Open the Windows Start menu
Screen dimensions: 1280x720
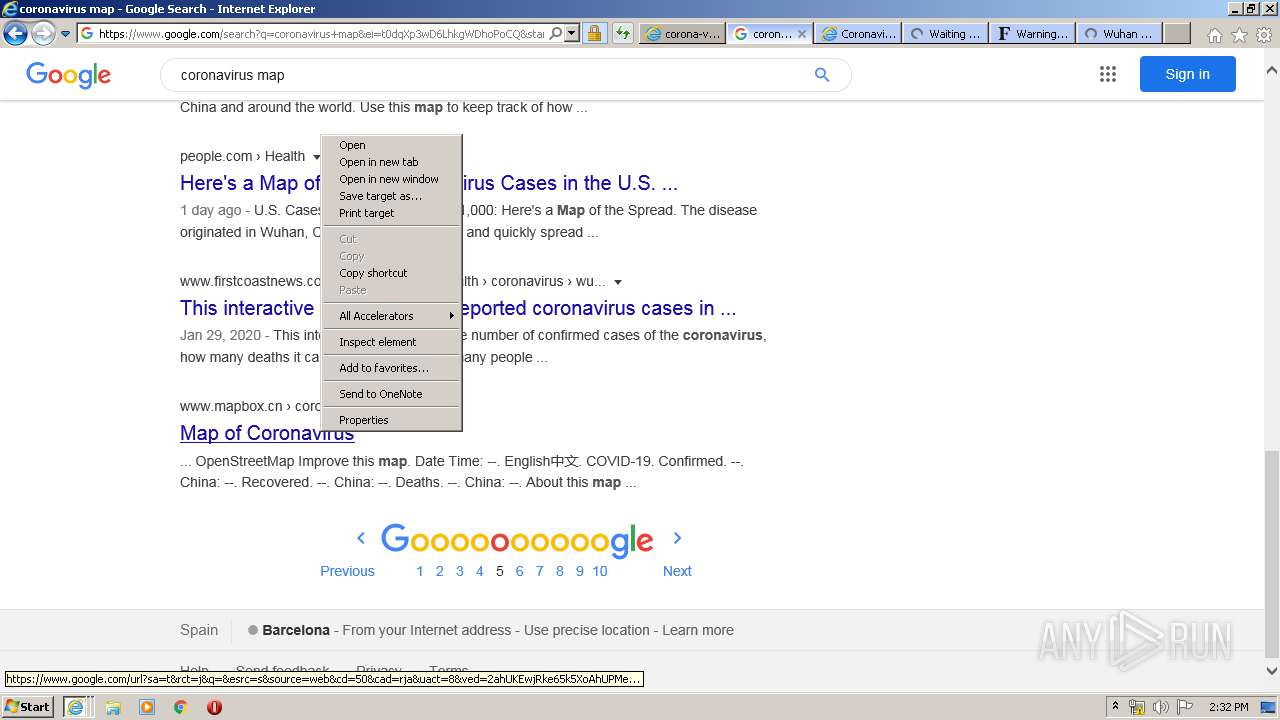point(28,706)
